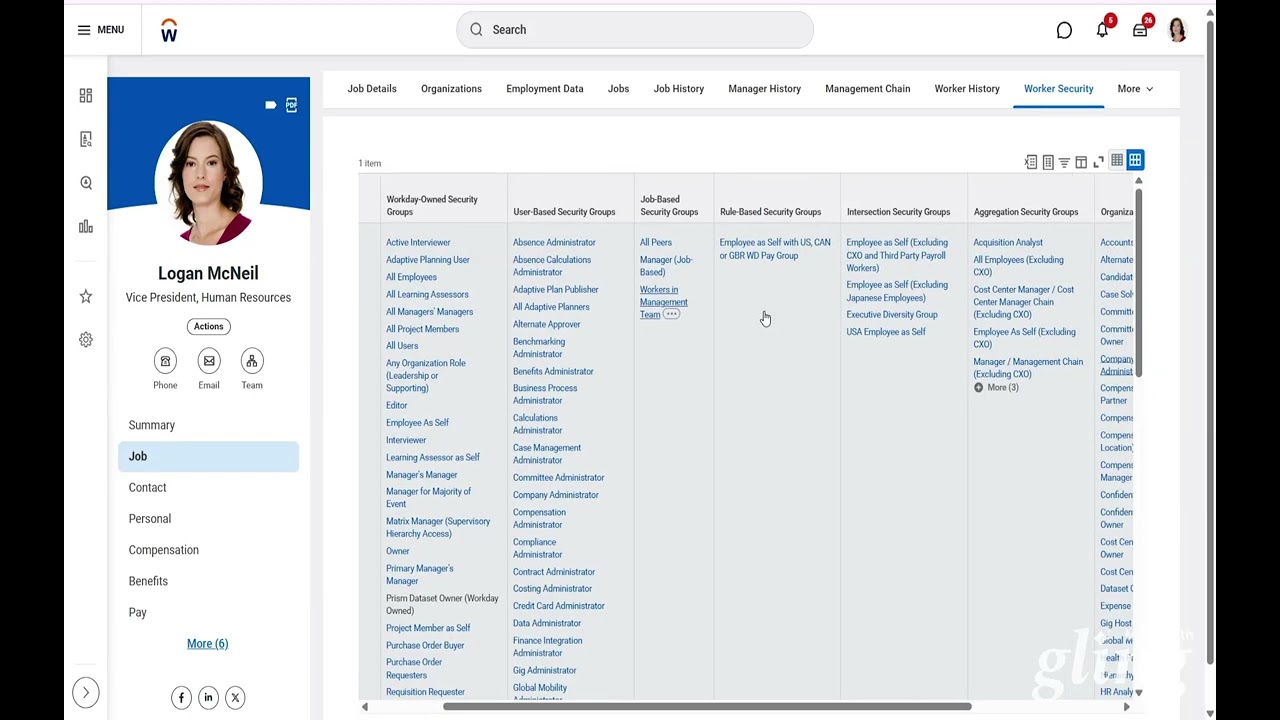1280x720 pixels.
Task: Open Absence Administrator security group link
Action: click(554, 242)
